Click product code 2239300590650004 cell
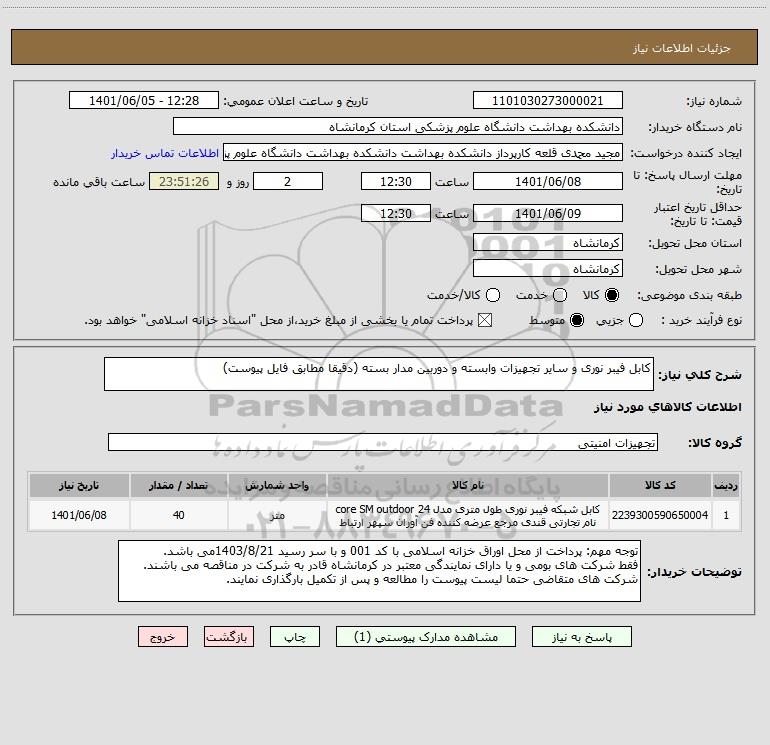Screen dimensions: 770x745 pos(660,515)
